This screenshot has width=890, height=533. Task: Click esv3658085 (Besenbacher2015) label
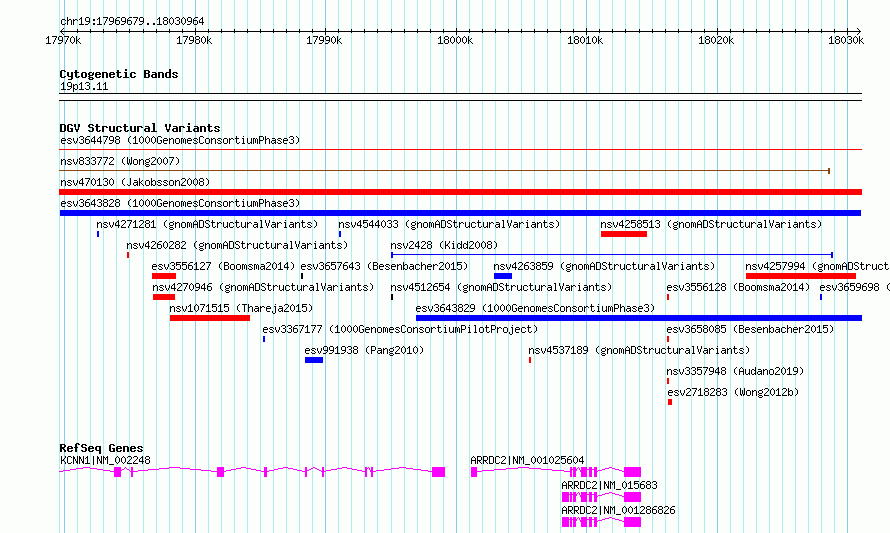coord(750,329)
